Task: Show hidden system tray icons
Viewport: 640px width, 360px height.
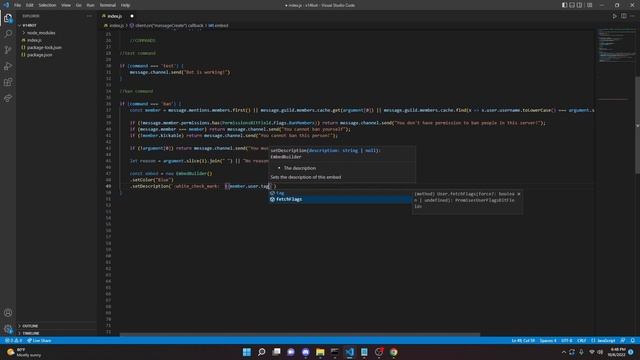Action: point(564,352)
